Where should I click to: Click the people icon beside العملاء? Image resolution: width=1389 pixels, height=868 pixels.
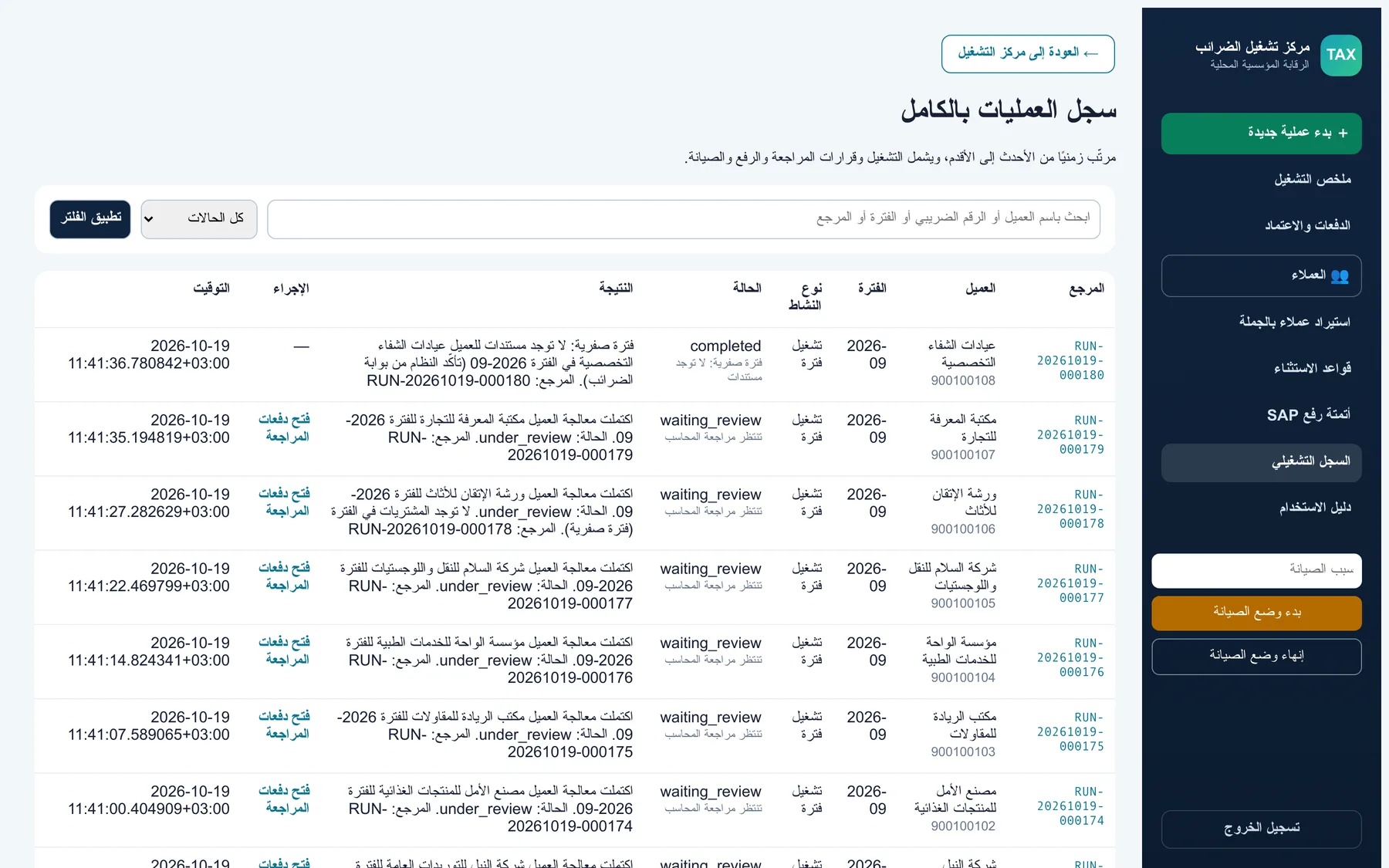pyautogui.click(x=1340, y=275)
